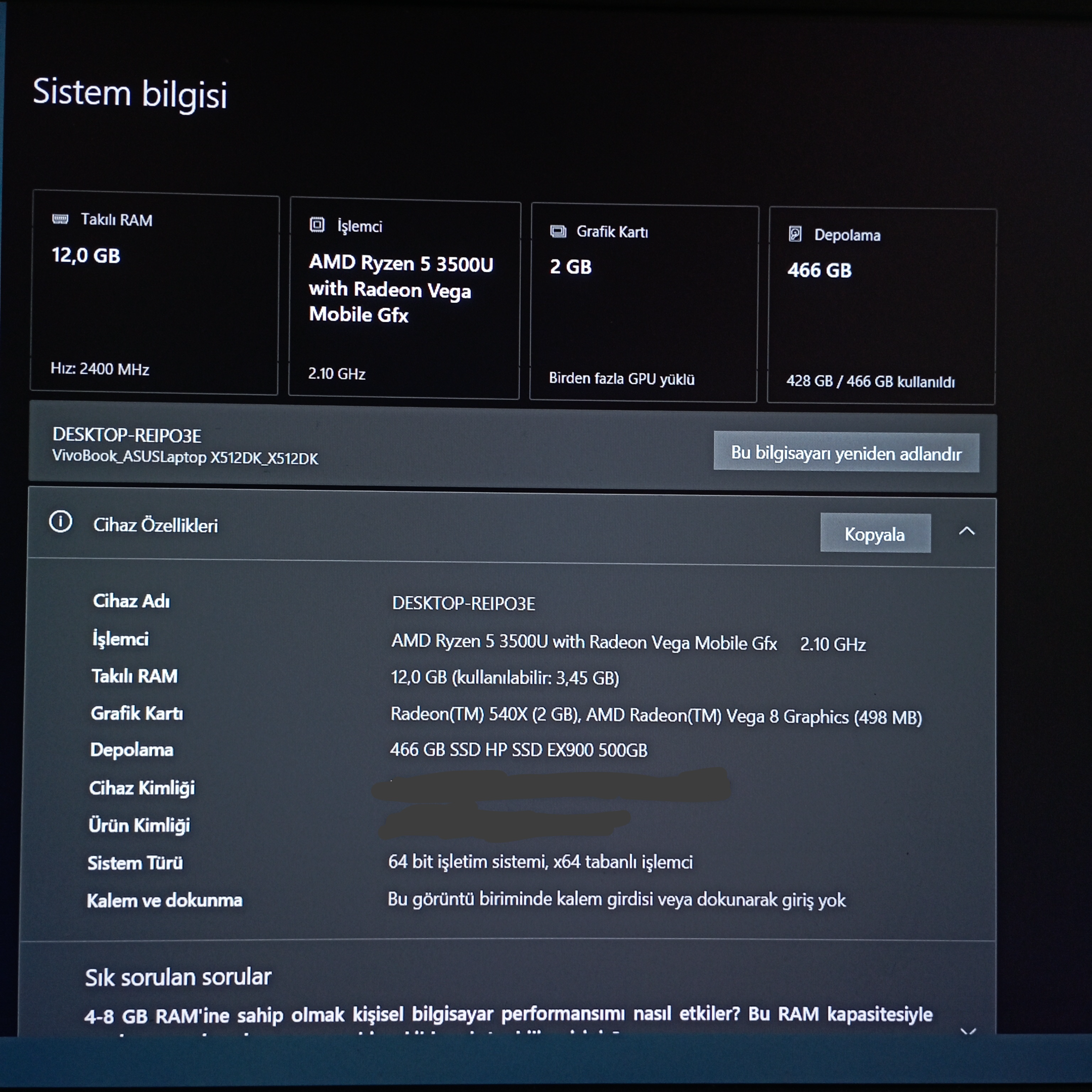This screenshot has height=1092, width=1092.
Task: Open the Takılı RAM 12,0 GB card
Action: pos(154,293)
